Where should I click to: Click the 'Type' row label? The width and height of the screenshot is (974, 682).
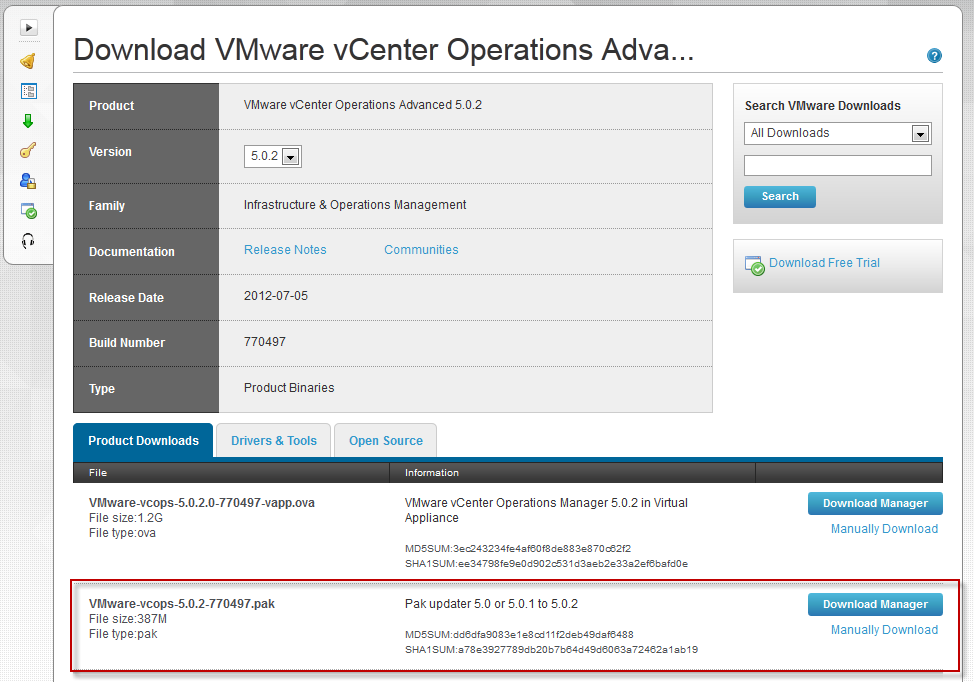point(102,389)
